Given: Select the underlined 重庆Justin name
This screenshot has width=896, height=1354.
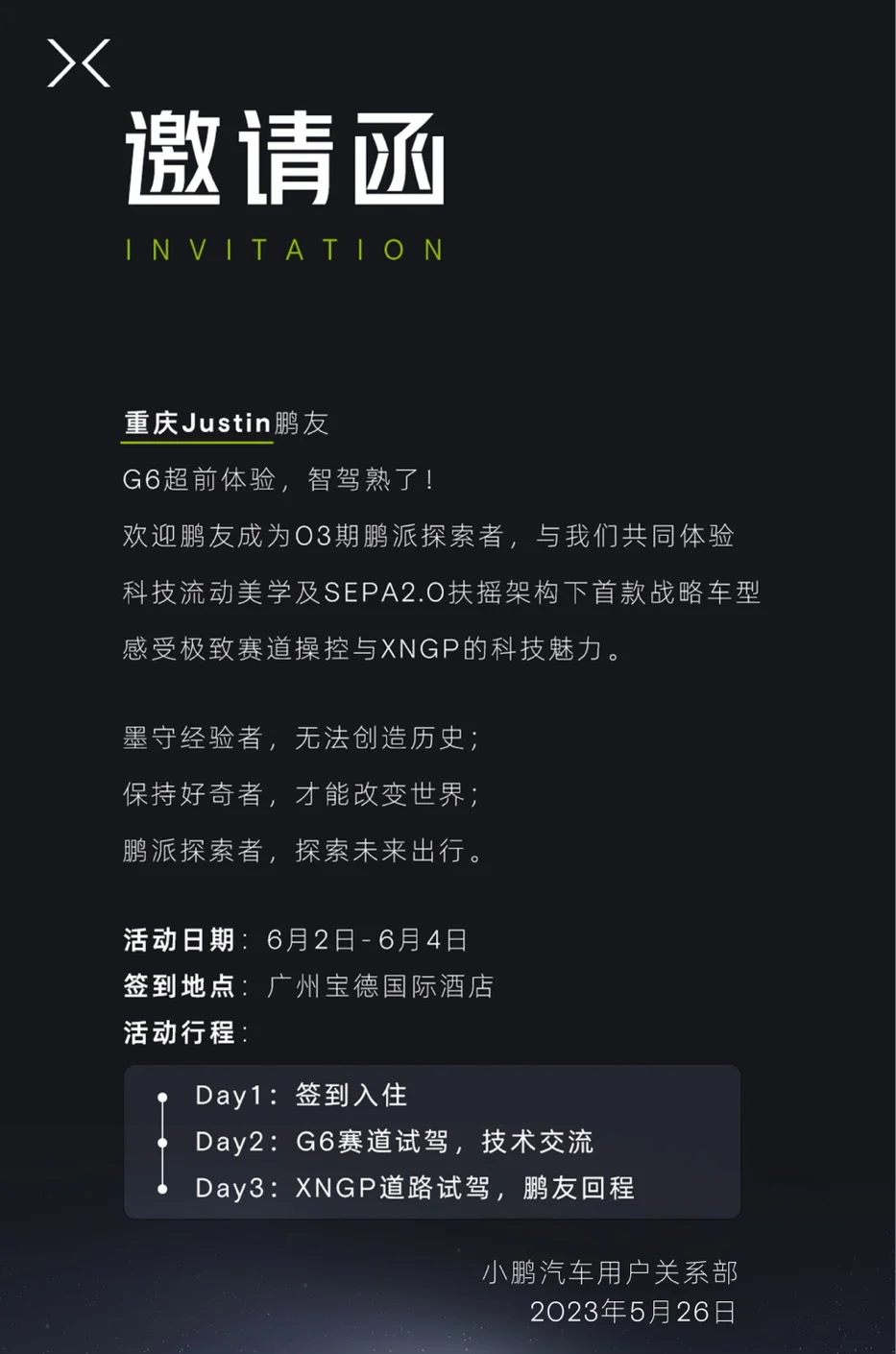Looking at the screenshot, I should pos(197,423).
